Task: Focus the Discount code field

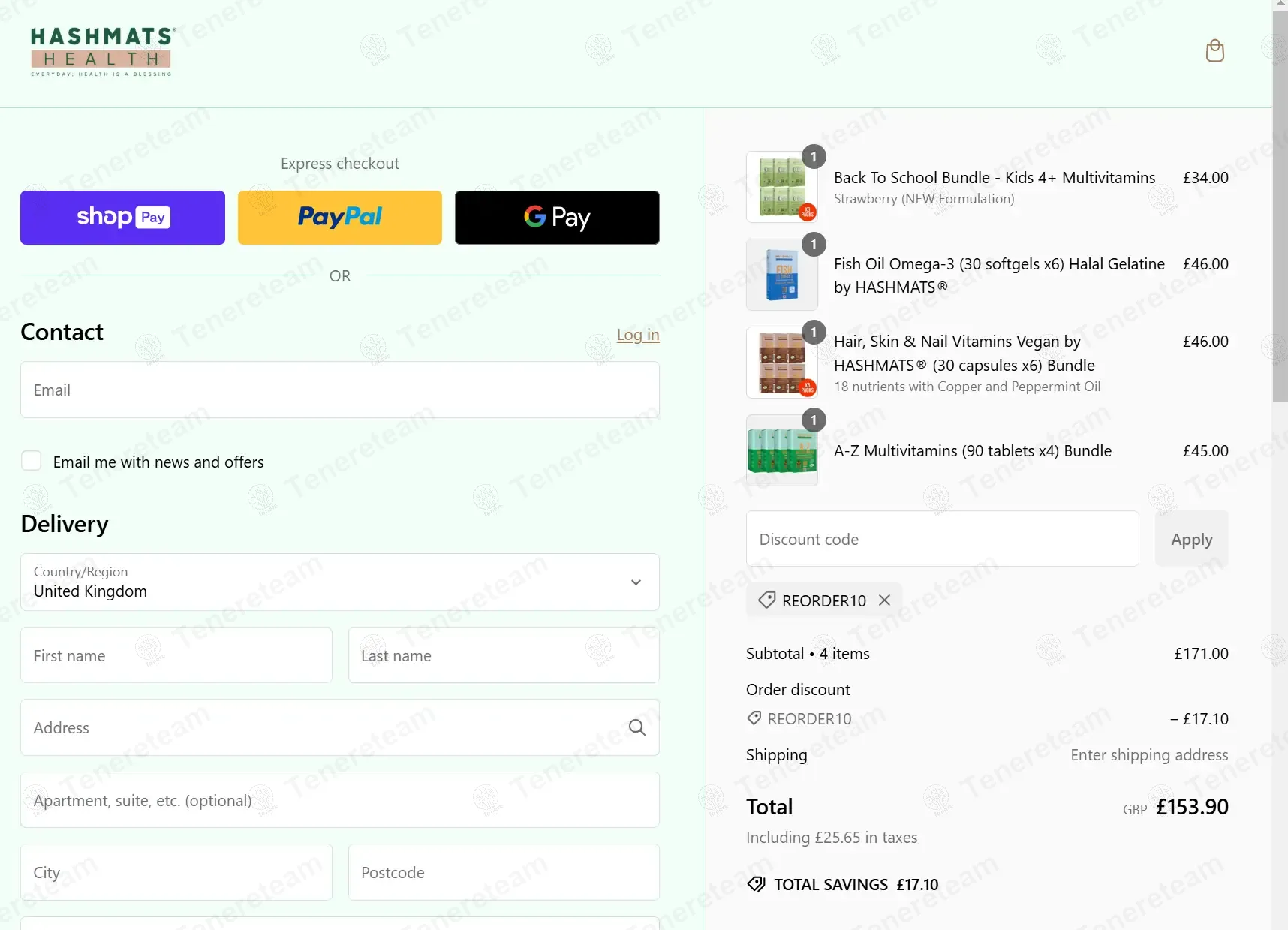Action: (943, 539)
